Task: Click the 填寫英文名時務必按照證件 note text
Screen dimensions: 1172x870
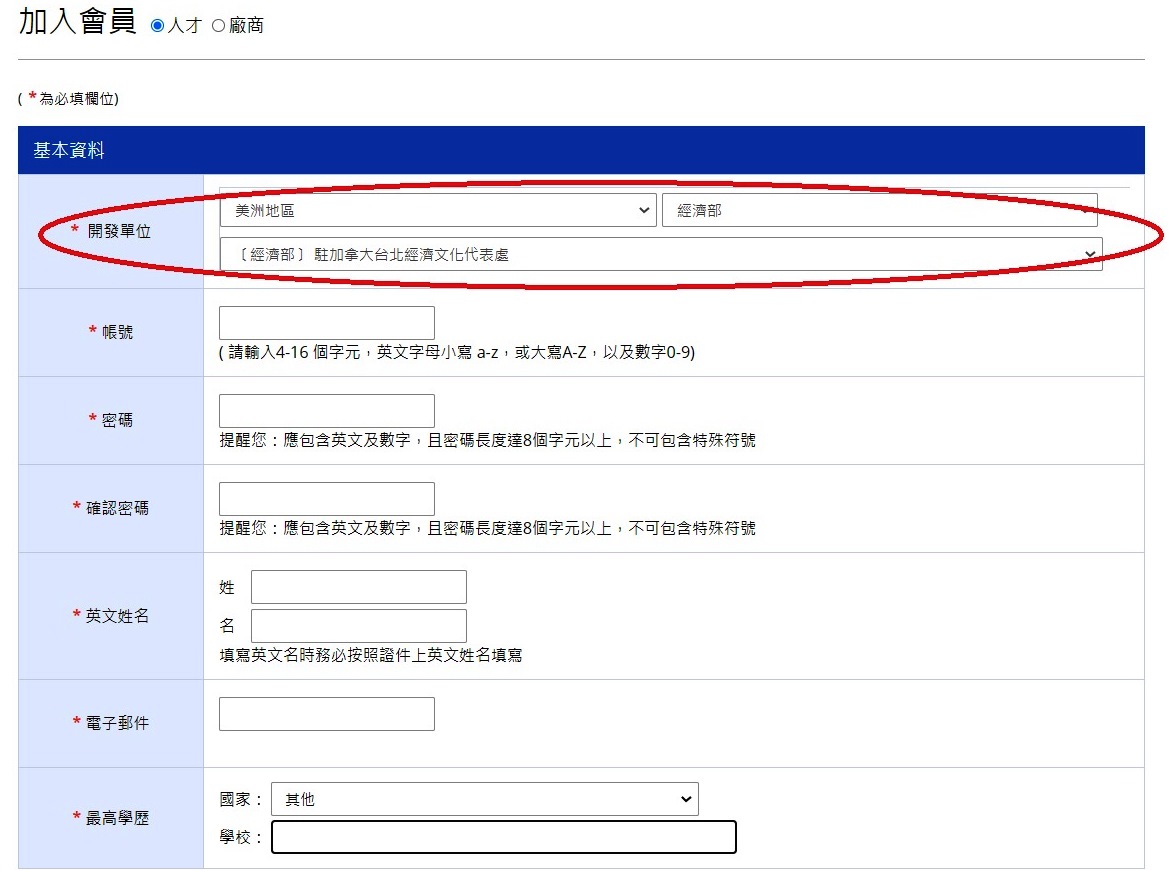Action: (x=370, y=656)
